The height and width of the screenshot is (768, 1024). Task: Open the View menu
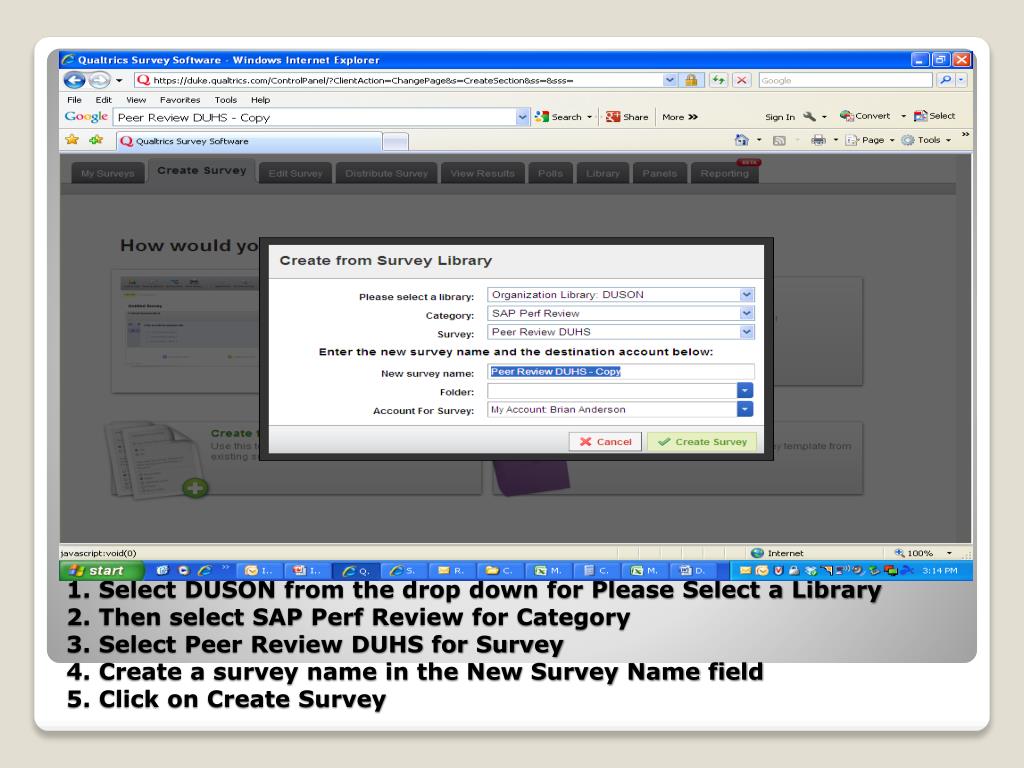136,100
